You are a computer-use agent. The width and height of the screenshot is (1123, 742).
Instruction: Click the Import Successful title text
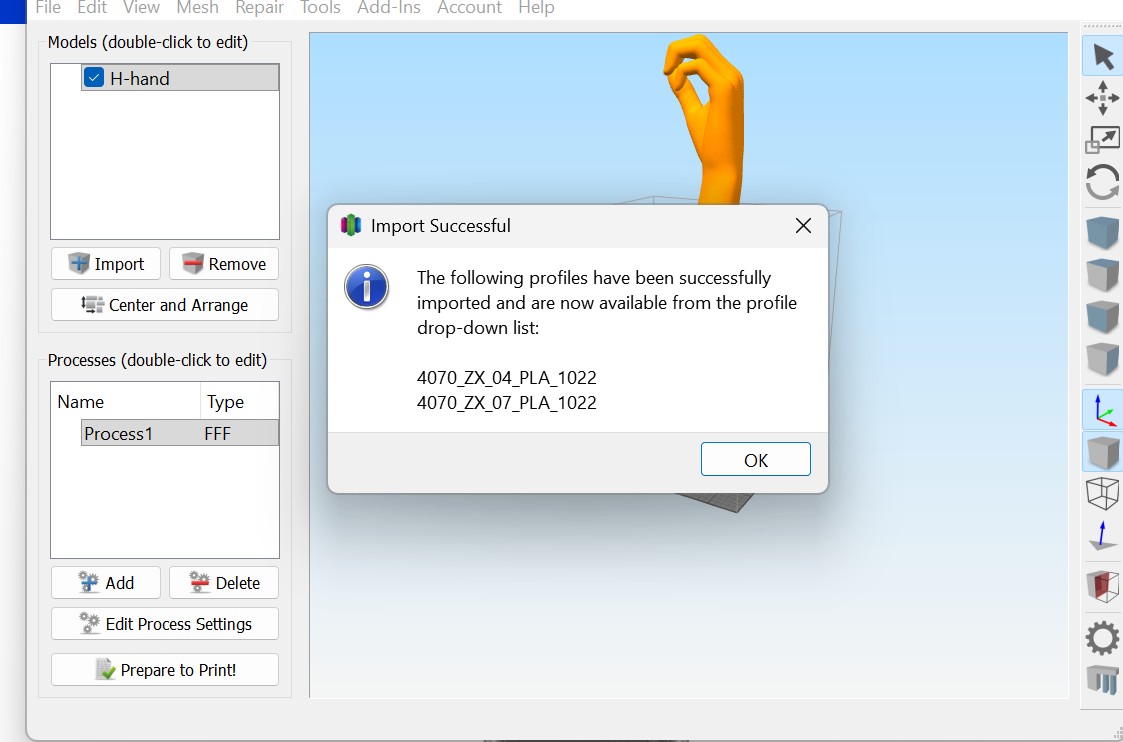(x=440, y=226)
